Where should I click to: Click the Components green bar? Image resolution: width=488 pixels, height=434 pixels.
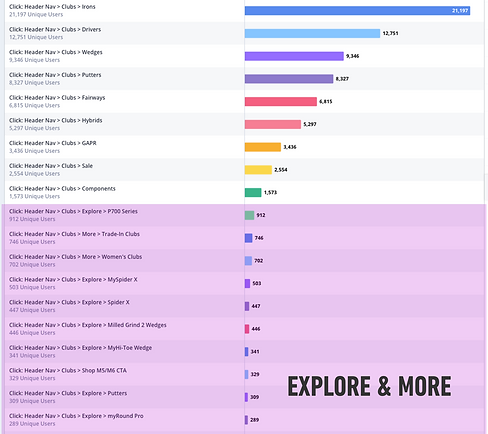click(x=253, y=192)
